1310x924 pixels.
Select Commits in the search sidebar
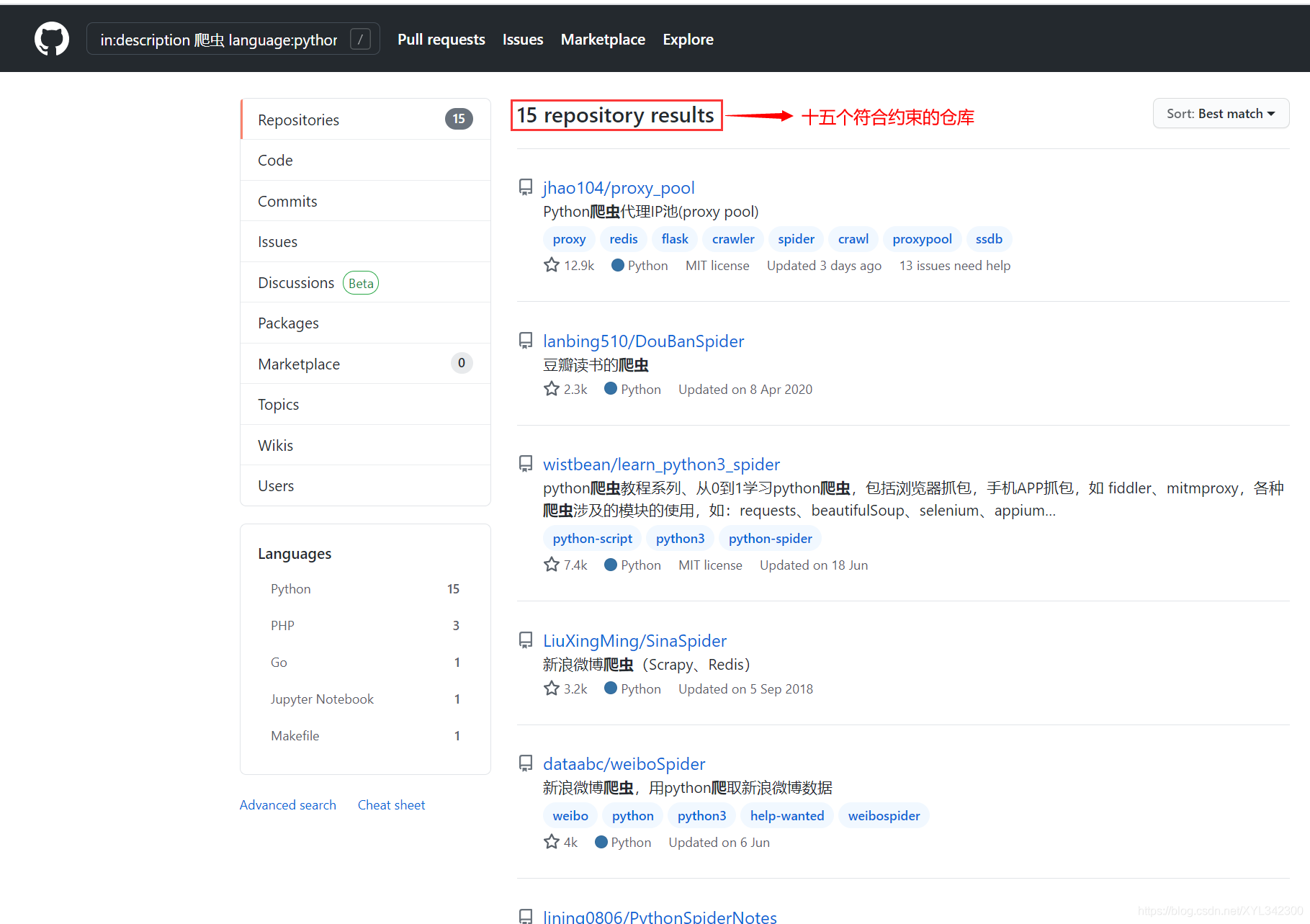click(x=366, y=201)
